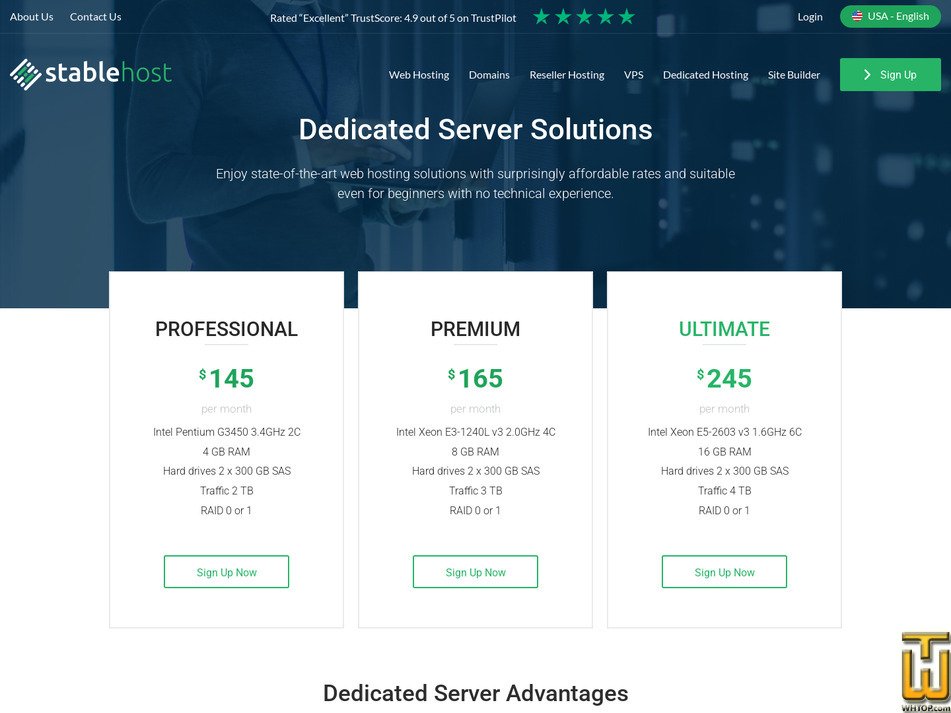Click the Login link
Screen dimensions: 951x713
pos(810,17)
